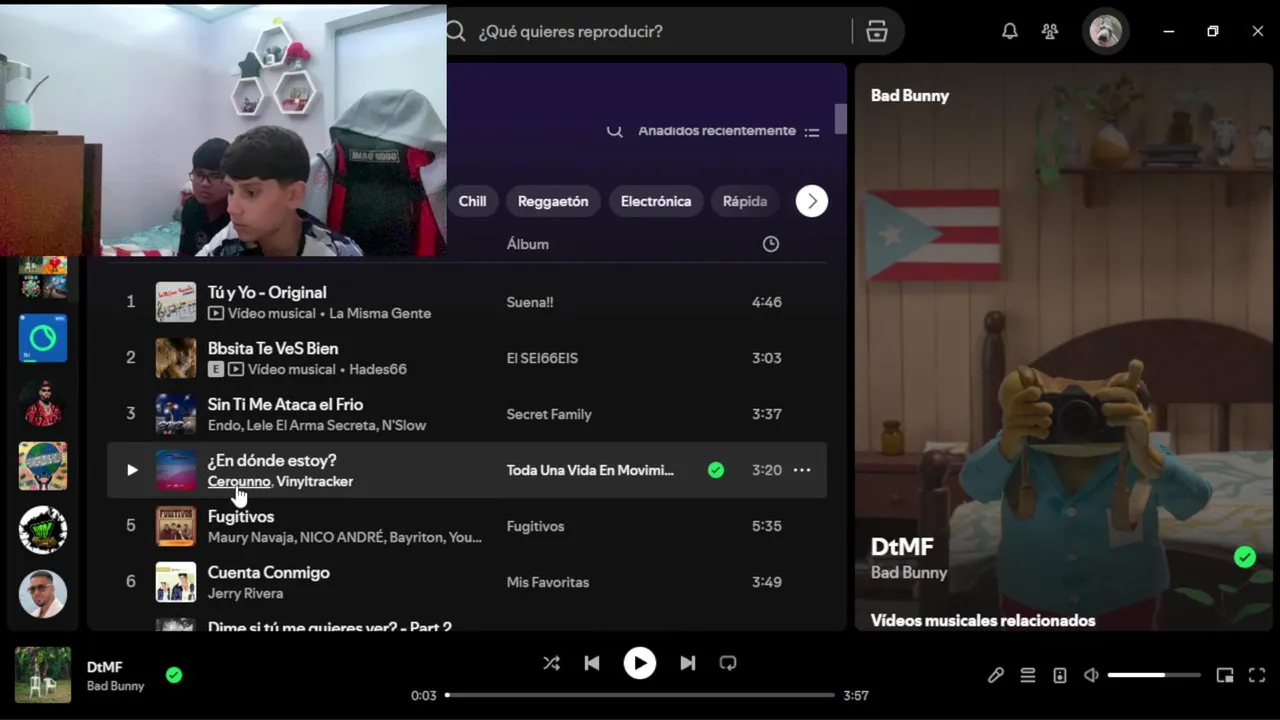1280x720 pixels.
Task: Open the notifications bell
Action: coord(1010,31)
